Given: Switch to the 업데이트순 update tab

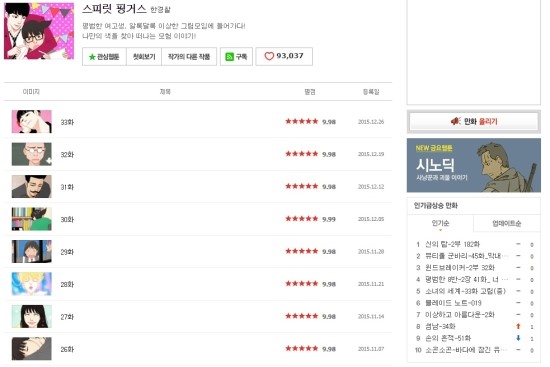Looking at the screenshot, I should click(507, 223).
